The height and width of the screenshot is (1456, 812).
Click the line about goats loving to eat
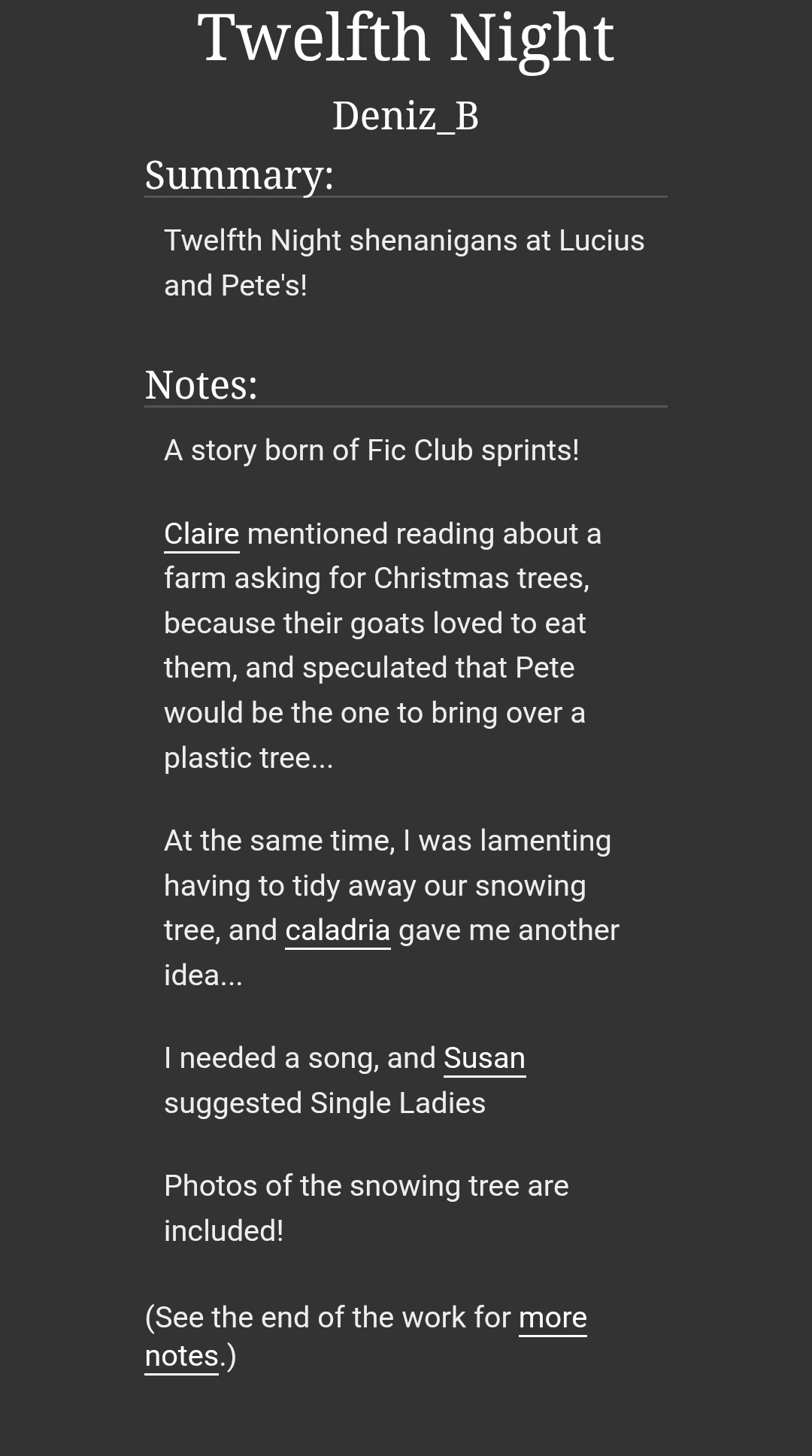coord(374,623)
